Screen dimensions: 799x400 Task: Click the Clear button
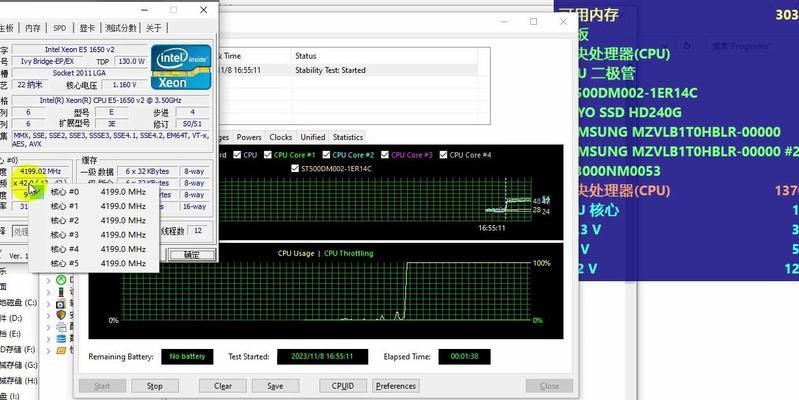tap(223, 386)
